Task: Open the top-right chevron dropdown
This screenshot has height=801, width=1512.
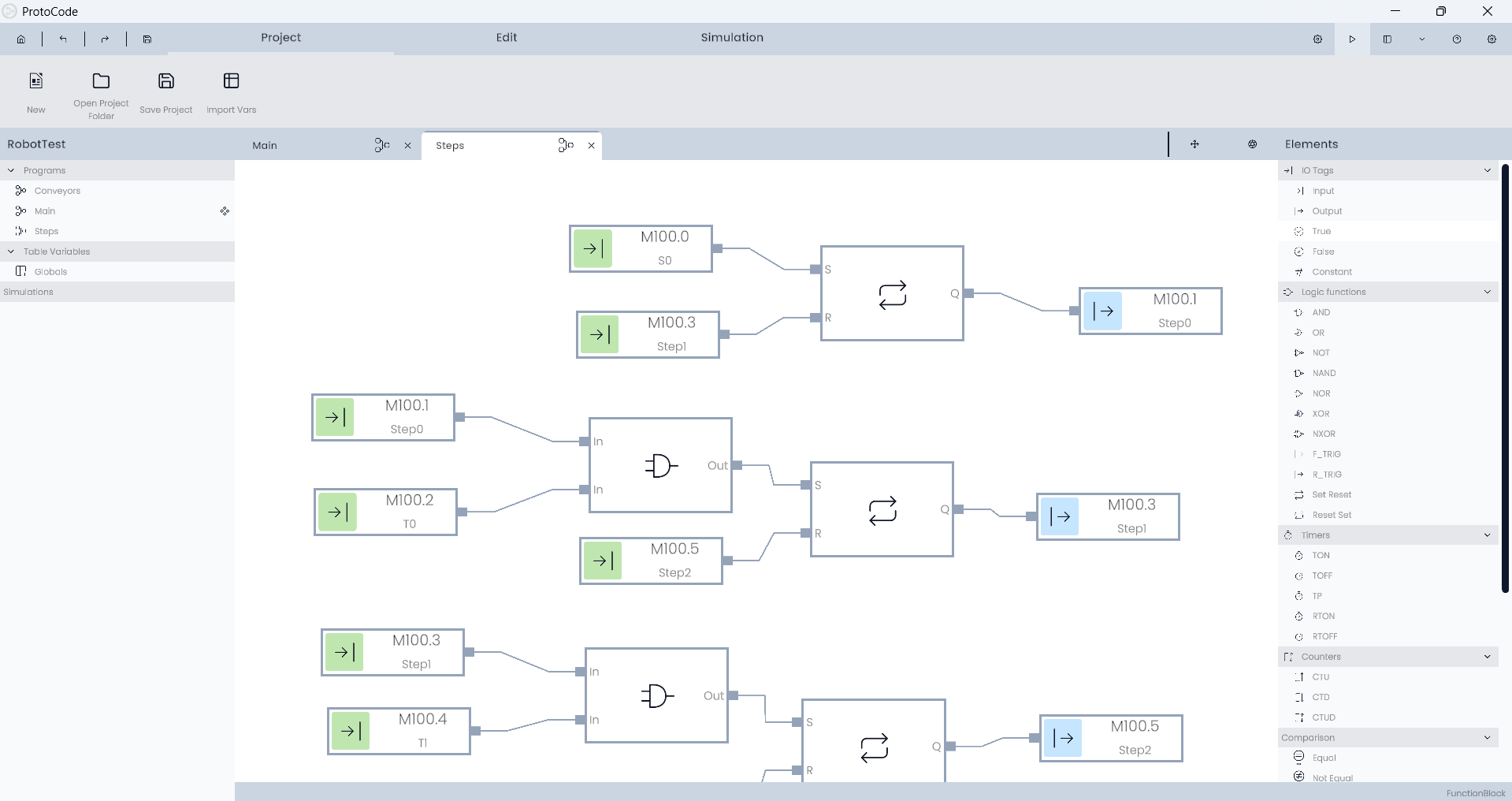Action: [1422, 39]
